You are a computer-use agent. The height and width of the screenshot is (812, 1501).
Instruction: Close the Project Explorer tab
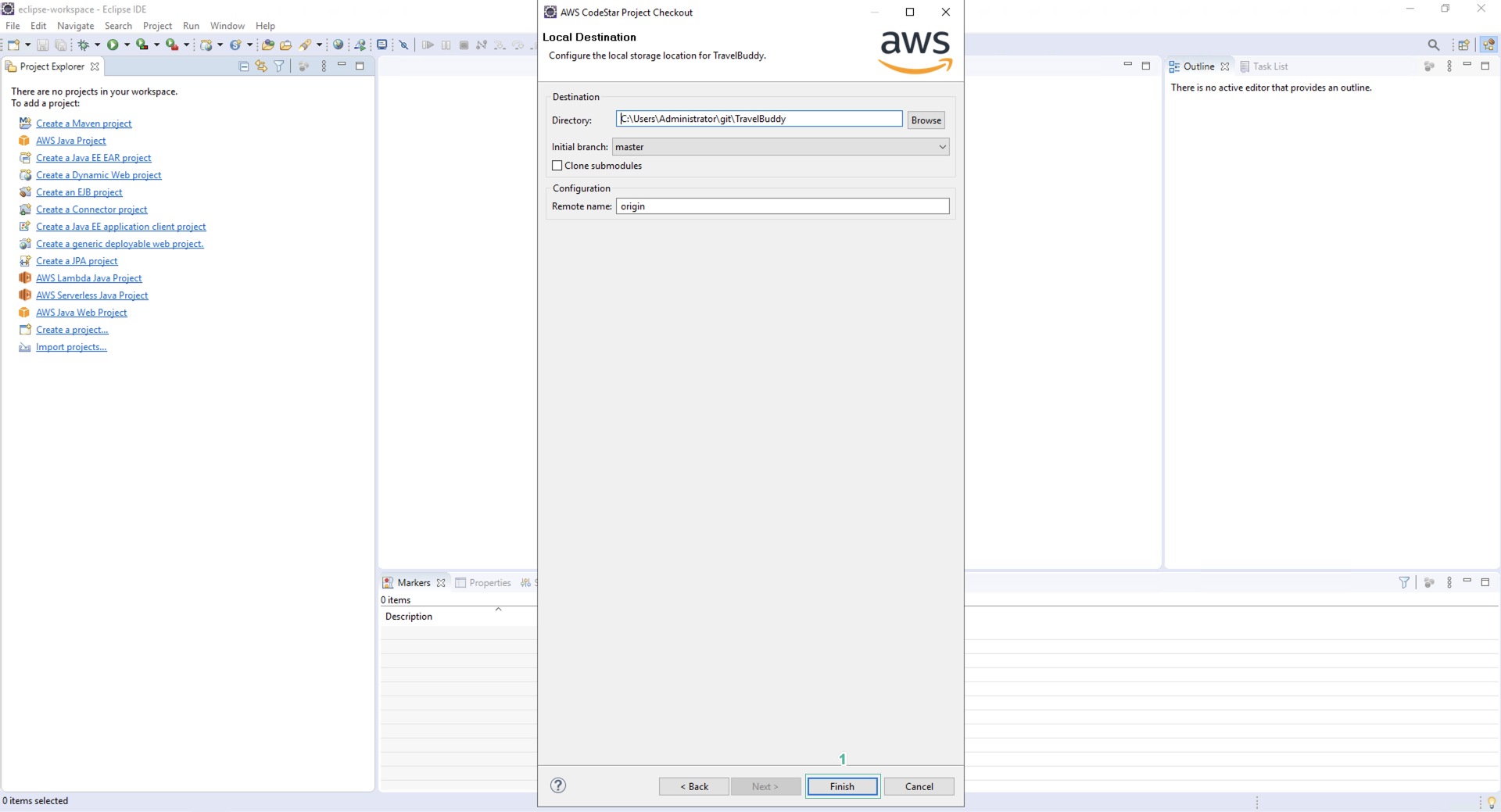pos(95,66)
